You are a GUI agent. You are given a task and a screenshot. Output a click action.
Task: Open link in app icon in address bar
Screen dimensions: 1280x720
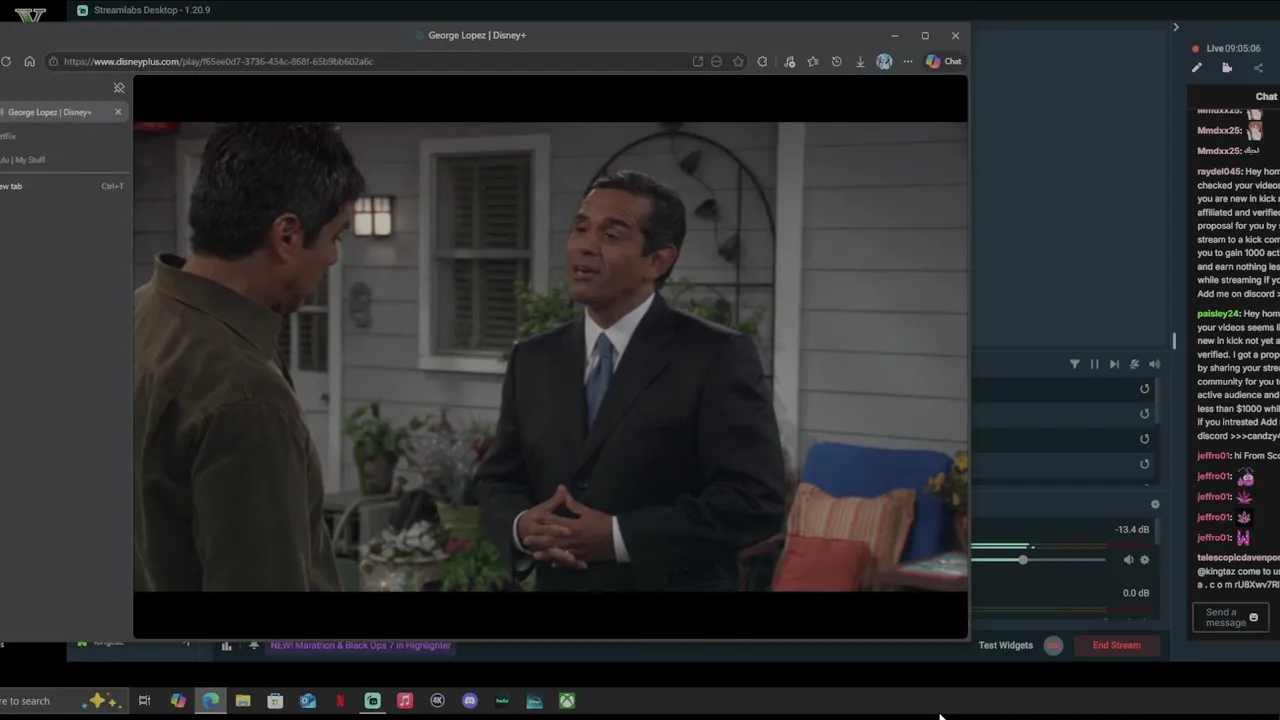pos(697,61)
